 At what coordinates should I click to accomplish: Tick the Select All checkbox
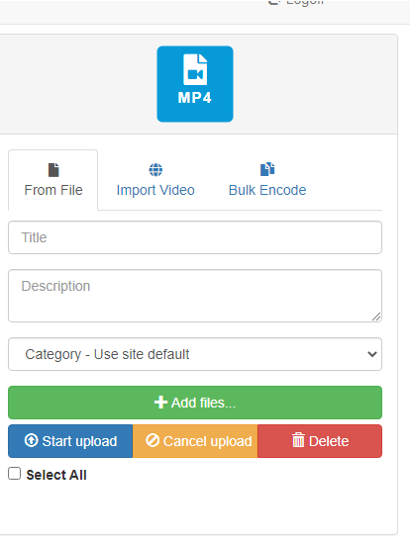click(14, 474)
